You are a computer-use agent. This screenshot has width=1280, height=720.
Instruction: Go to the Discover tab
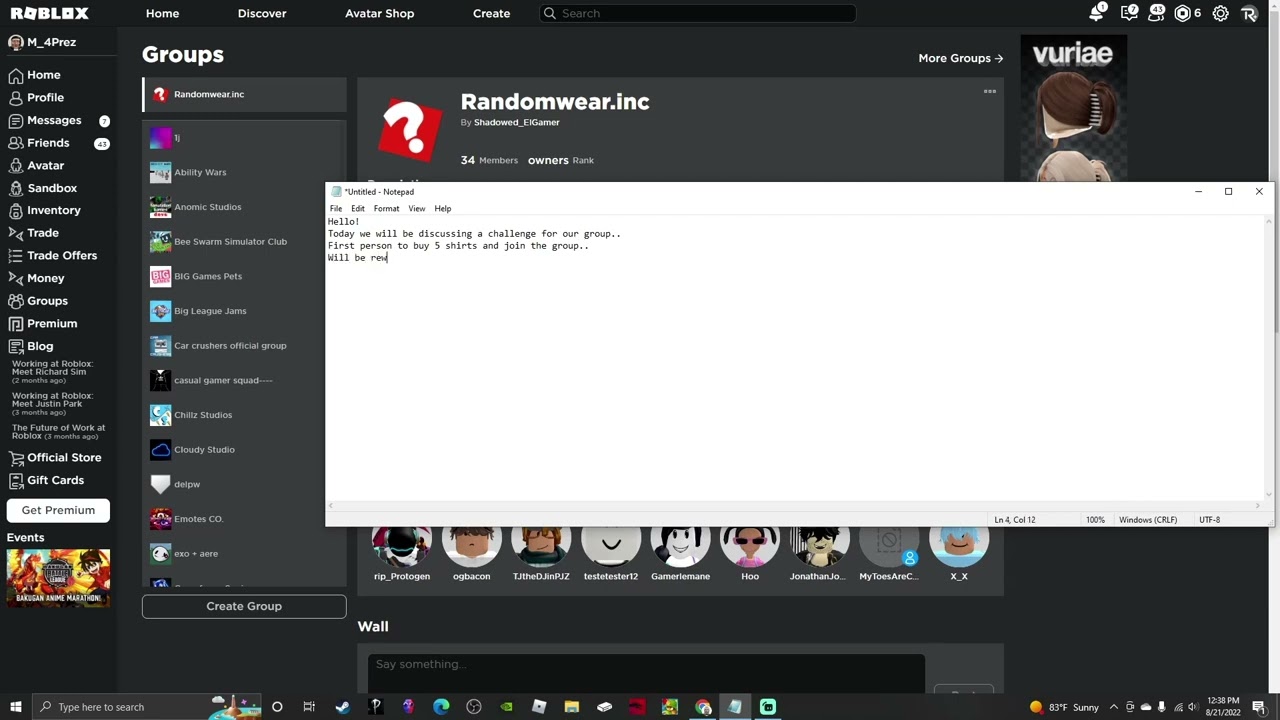click(x=262, y=13)
